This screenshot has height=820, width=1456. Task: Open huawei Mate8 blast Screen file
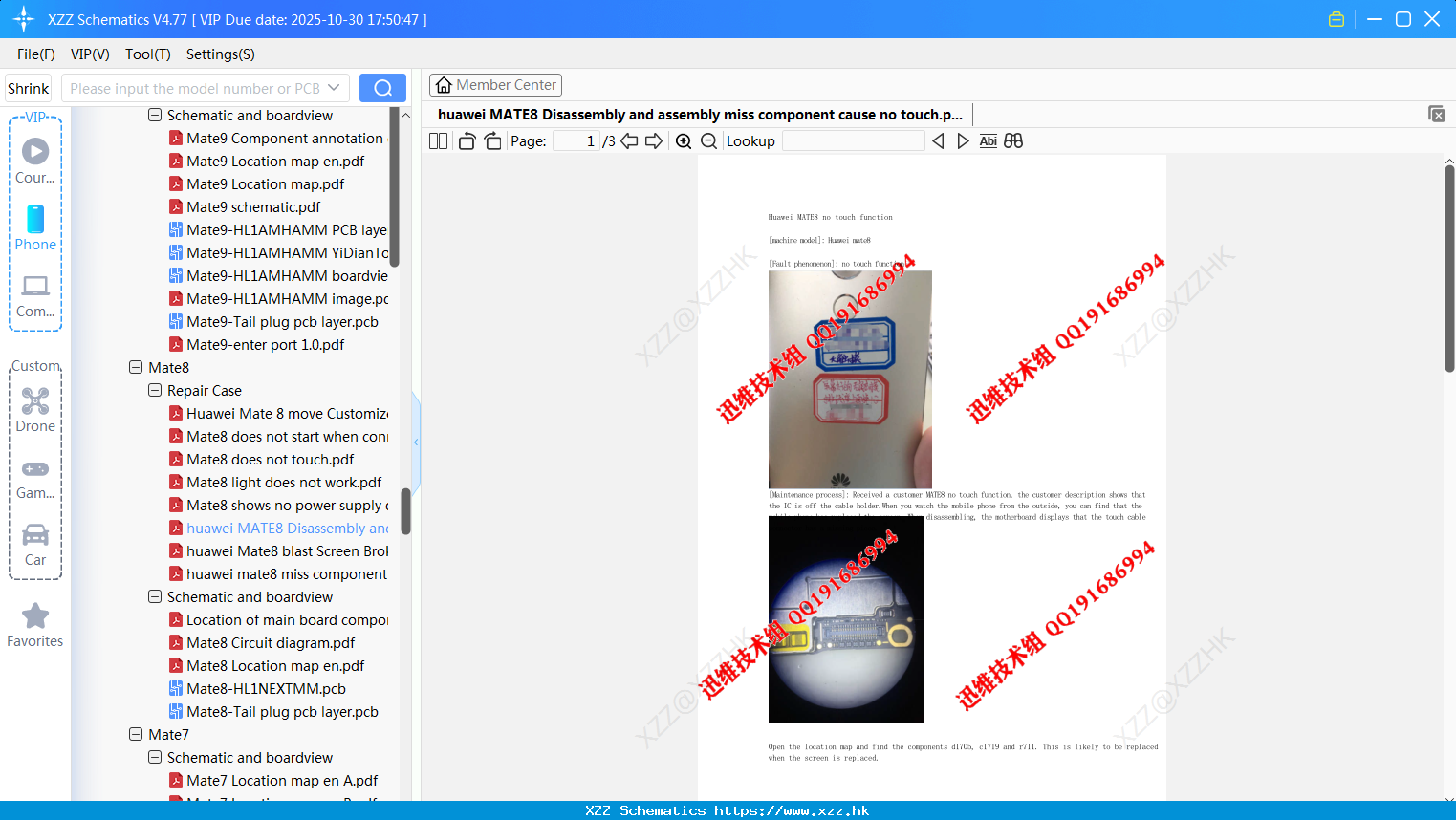(x=278, y=550)
